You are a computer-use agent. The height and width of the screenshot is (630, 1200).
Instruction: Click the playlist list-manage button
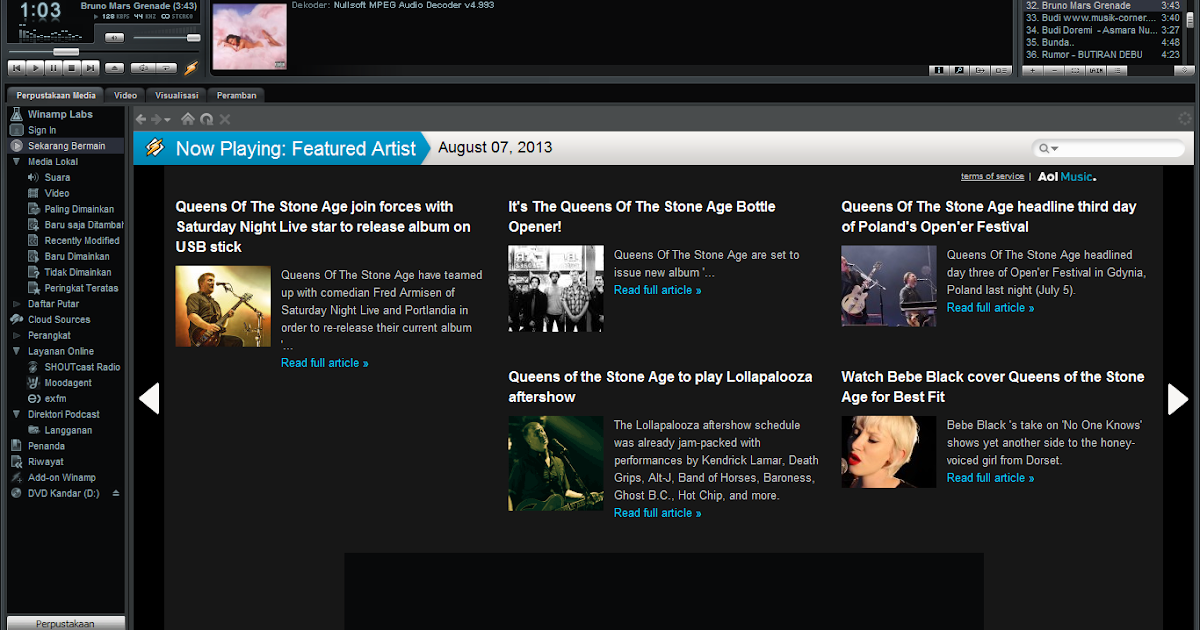pos(1117,70)
